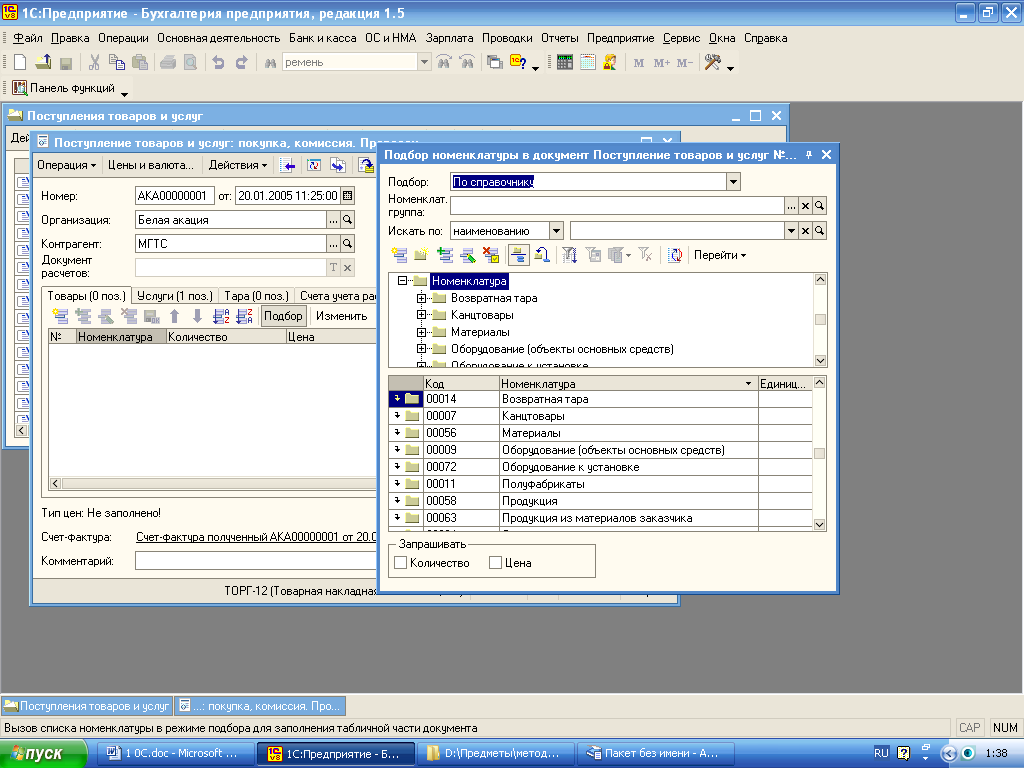Open the Подбор dropdown list

[x=733, y=182]
